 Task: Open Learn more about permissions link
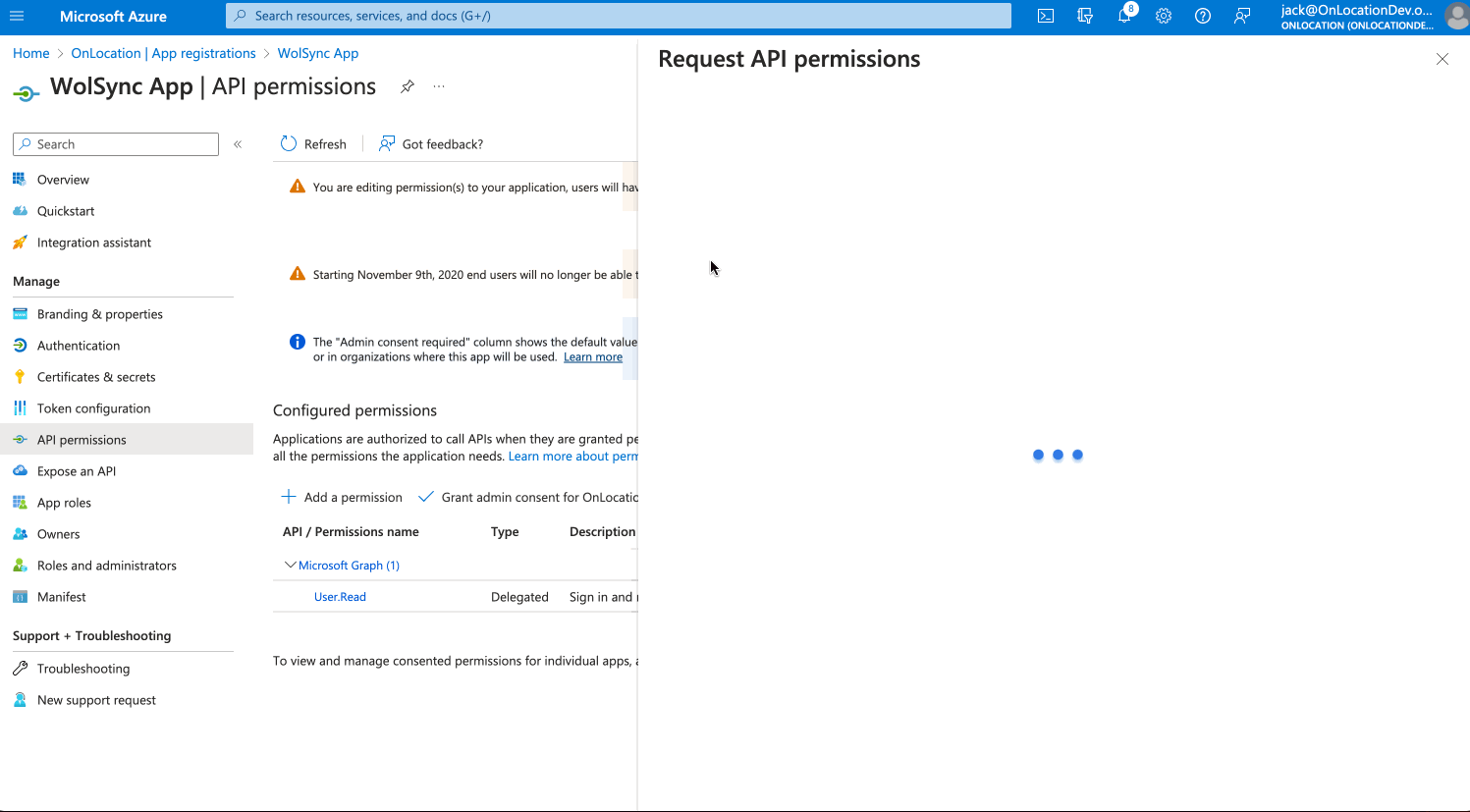(x=572, y=457)
